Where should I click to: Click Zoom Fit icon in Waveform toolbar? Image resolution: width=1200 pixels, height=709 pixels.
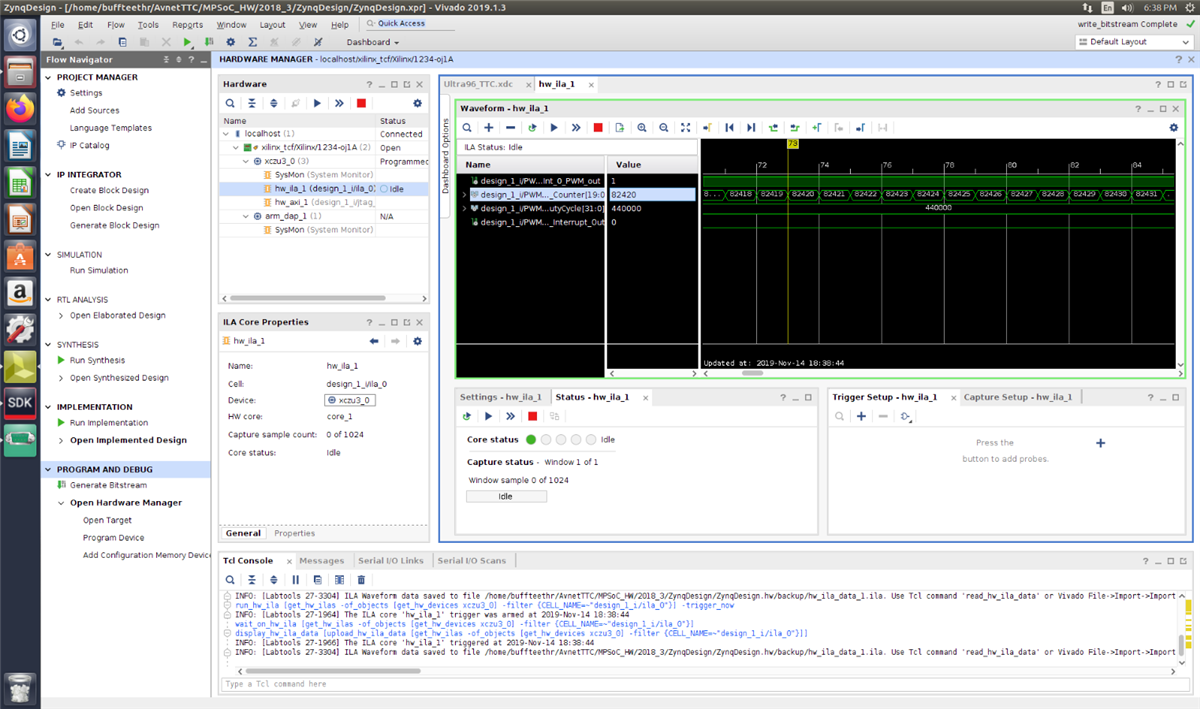click(685, 128)
